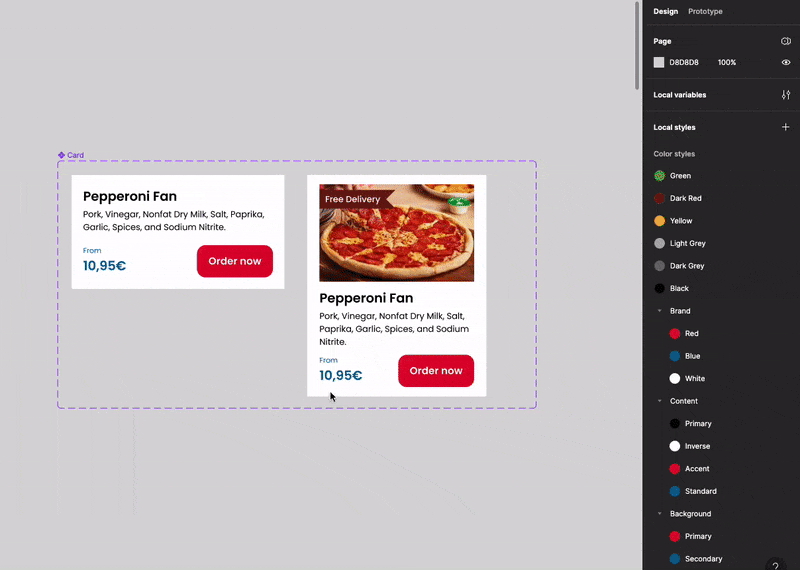Click the pizza image thumbnail in card

396,233
